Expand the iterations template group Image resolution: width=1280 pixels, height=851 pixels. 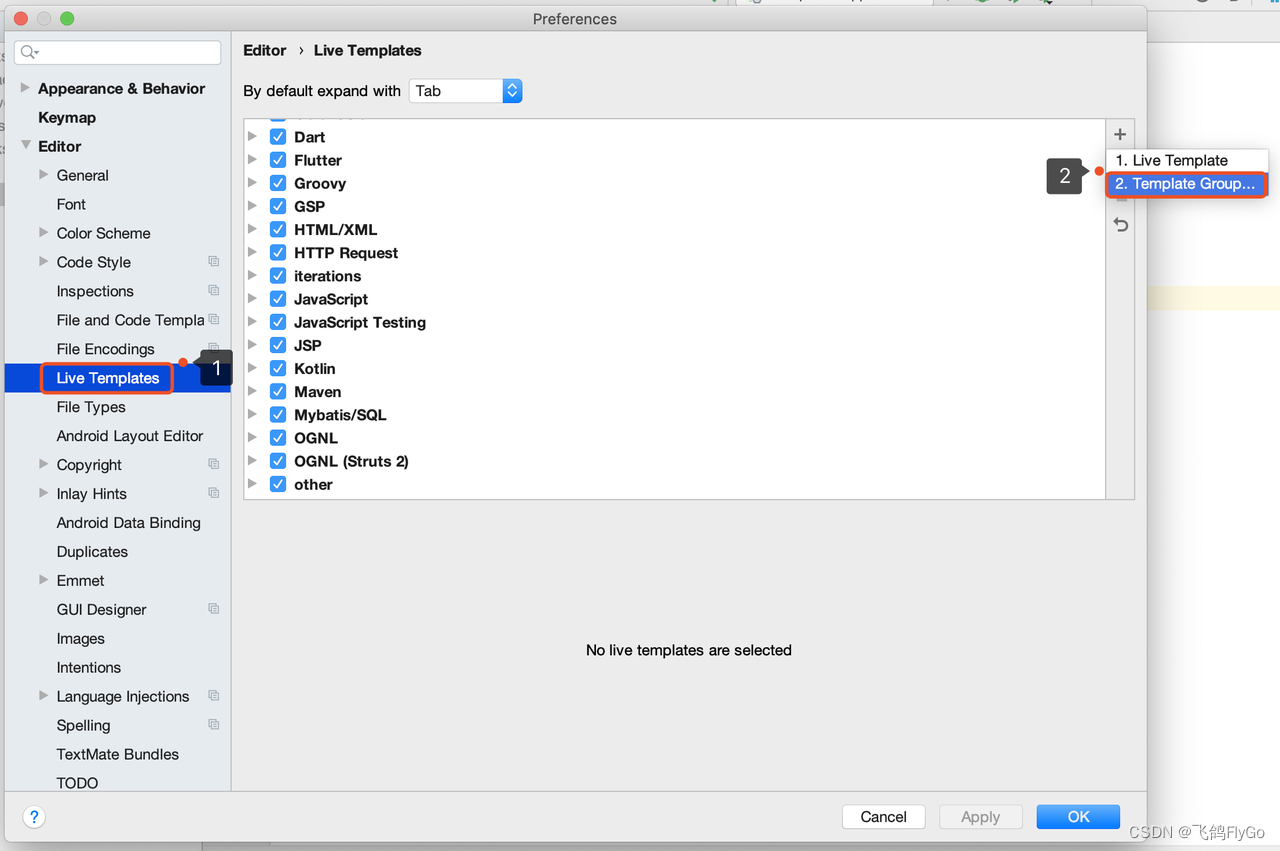(x=253, y=276)
